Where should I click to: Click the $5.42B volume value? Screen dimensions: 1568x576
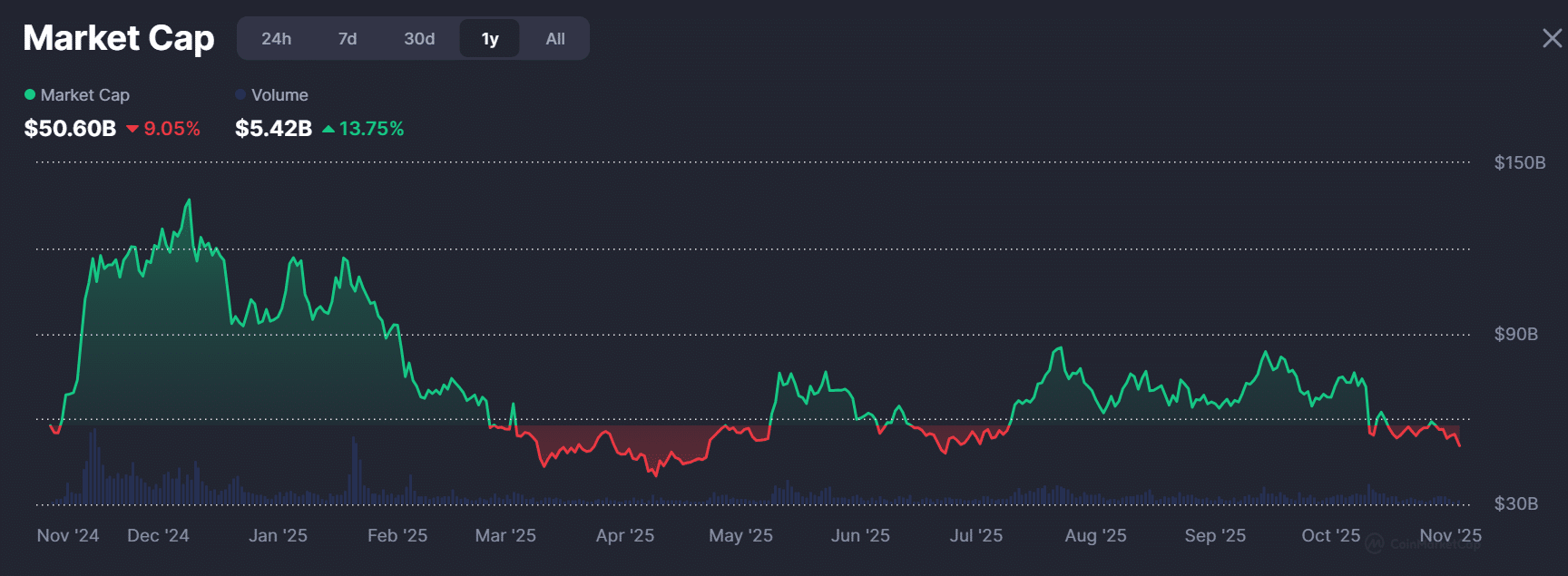pyautogui.click(x=273, y=129)
